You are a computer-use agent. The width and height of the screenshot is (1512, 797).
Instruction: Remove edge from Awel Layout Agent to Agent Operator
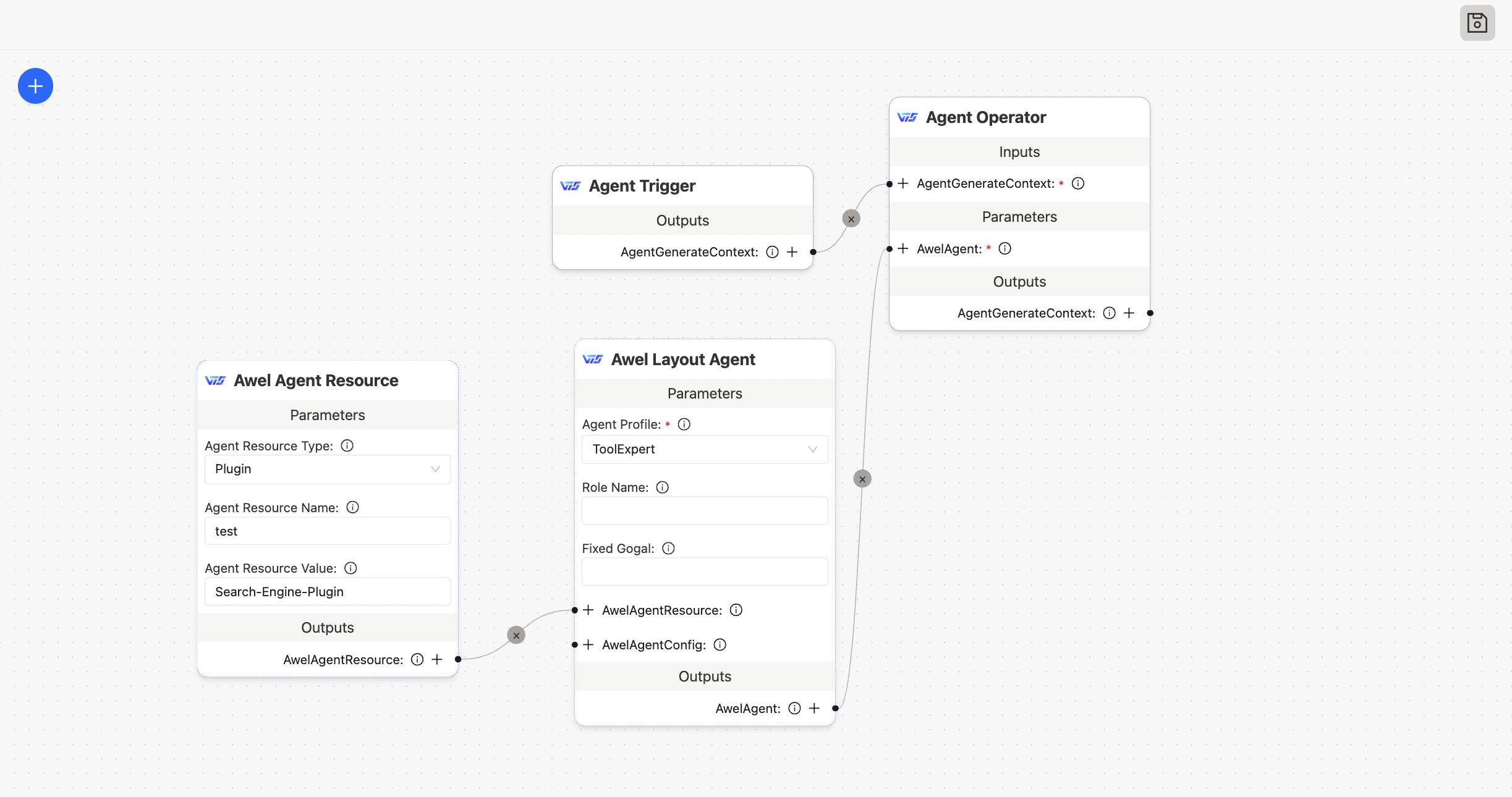coord(862,479)
